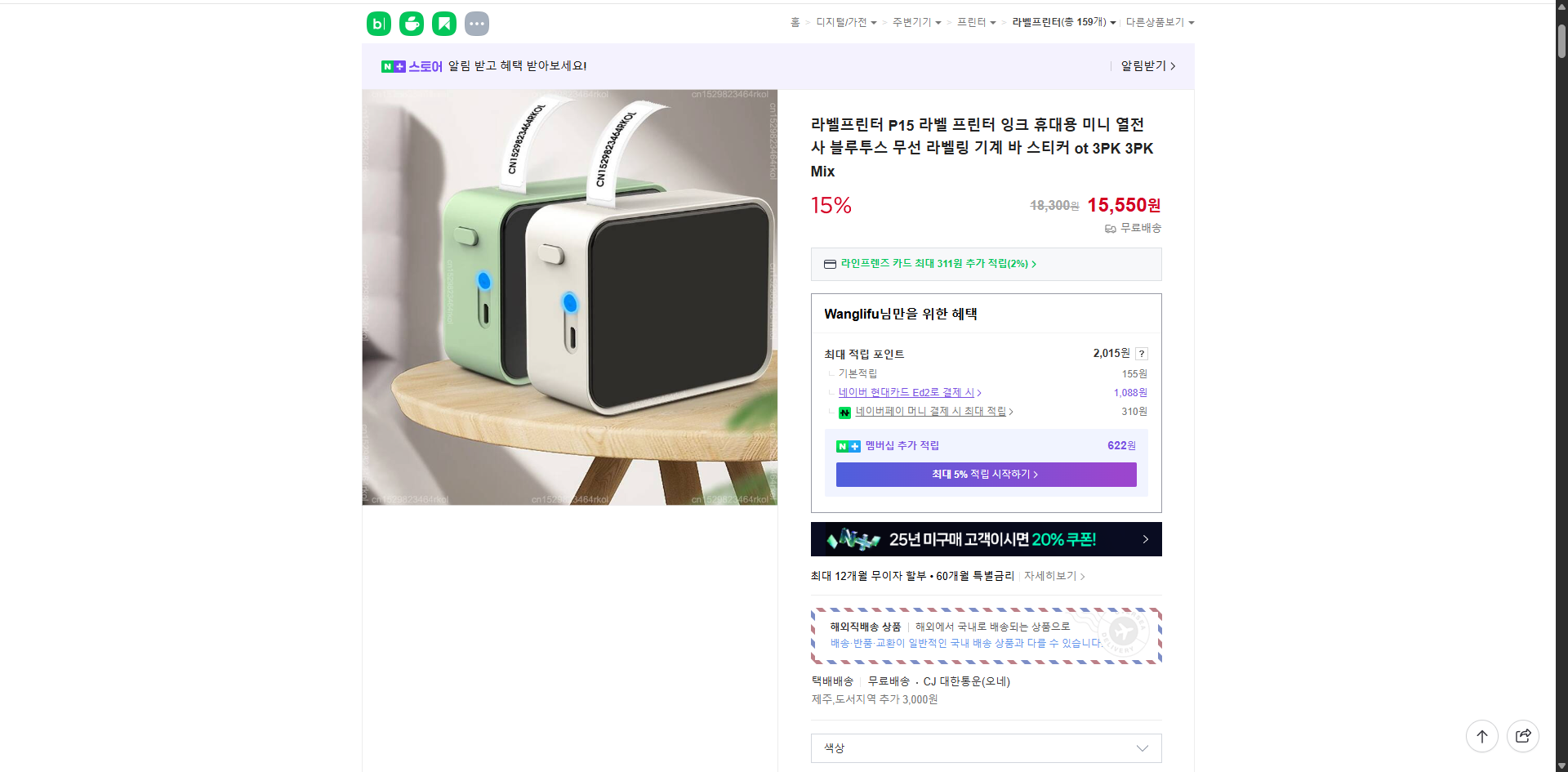Open the share icon at bottom right
The height and width of the screenshot is (772, 1568).
click(x=1523, y=736)
